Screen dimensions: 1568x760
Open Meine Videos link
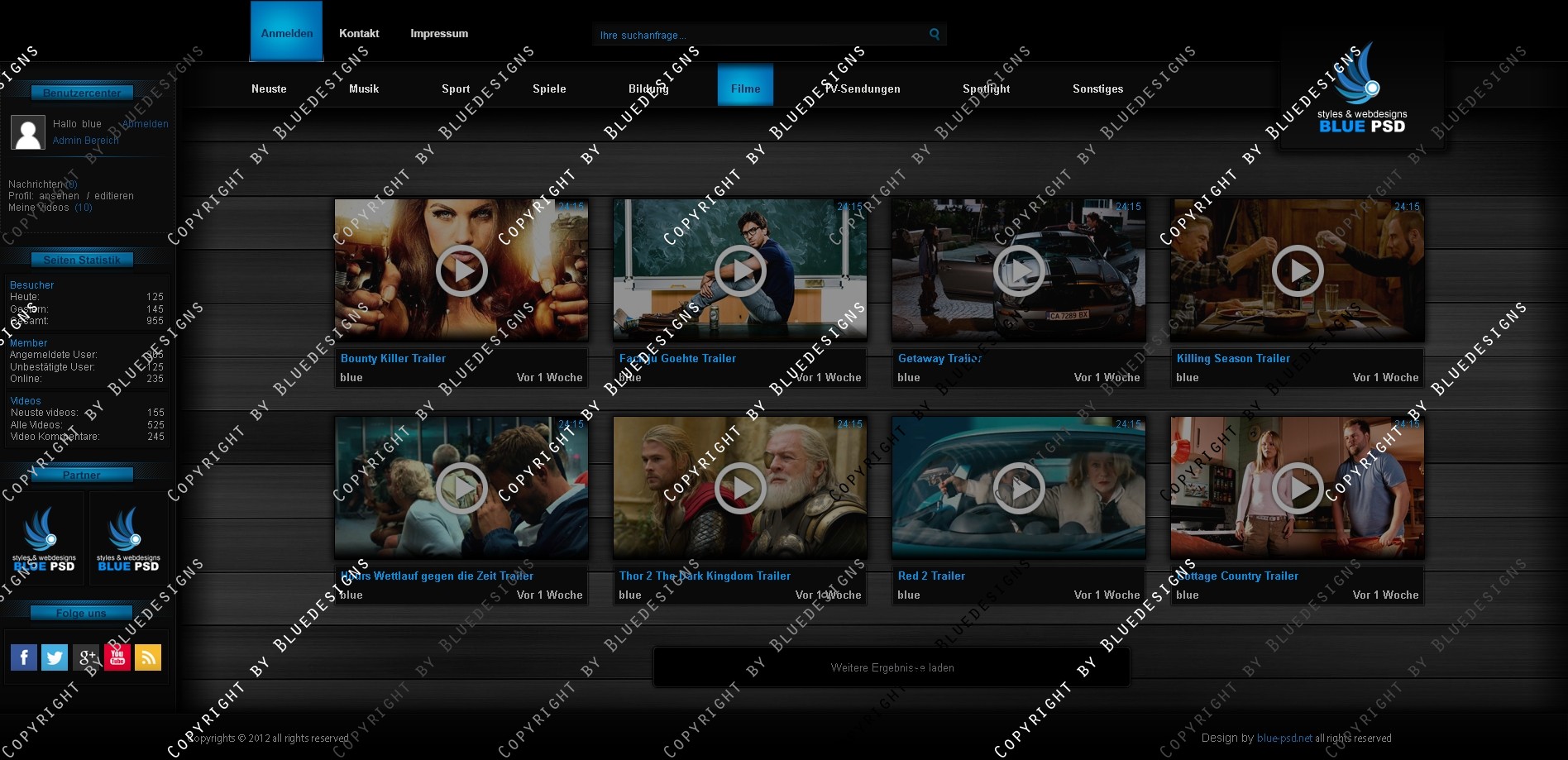pos(50,208)
